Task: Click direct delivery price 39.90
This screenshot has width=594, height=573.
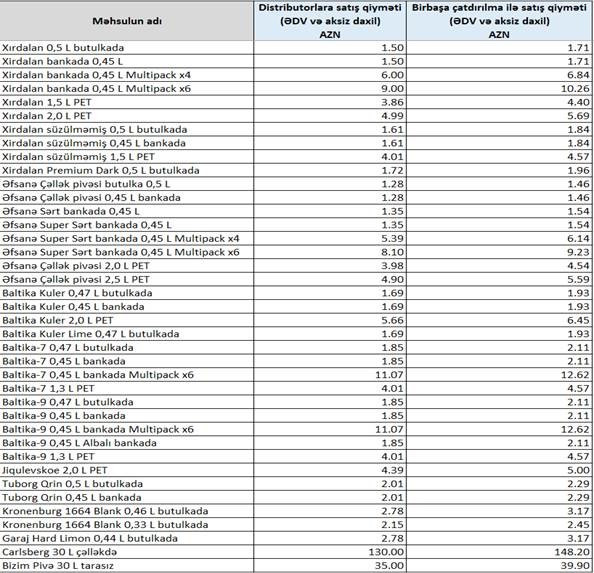Action: pyautogui.click(x=499, y=566)
